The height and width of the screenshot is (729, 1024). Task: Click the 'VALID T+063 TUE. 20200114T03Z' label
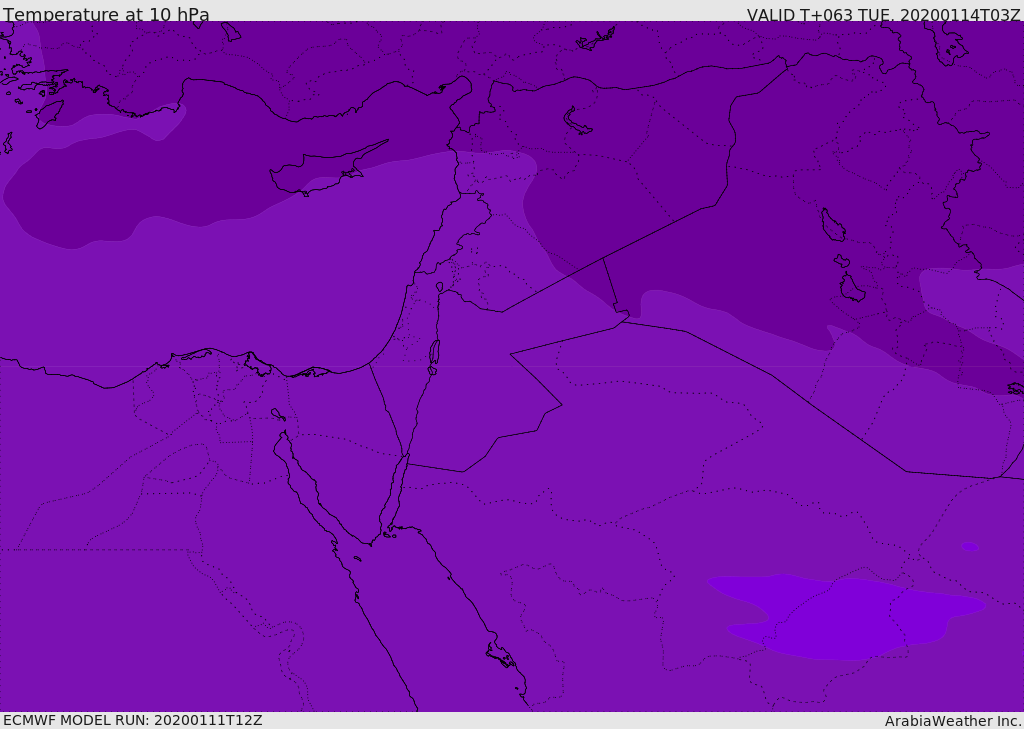tap(884, 14)
